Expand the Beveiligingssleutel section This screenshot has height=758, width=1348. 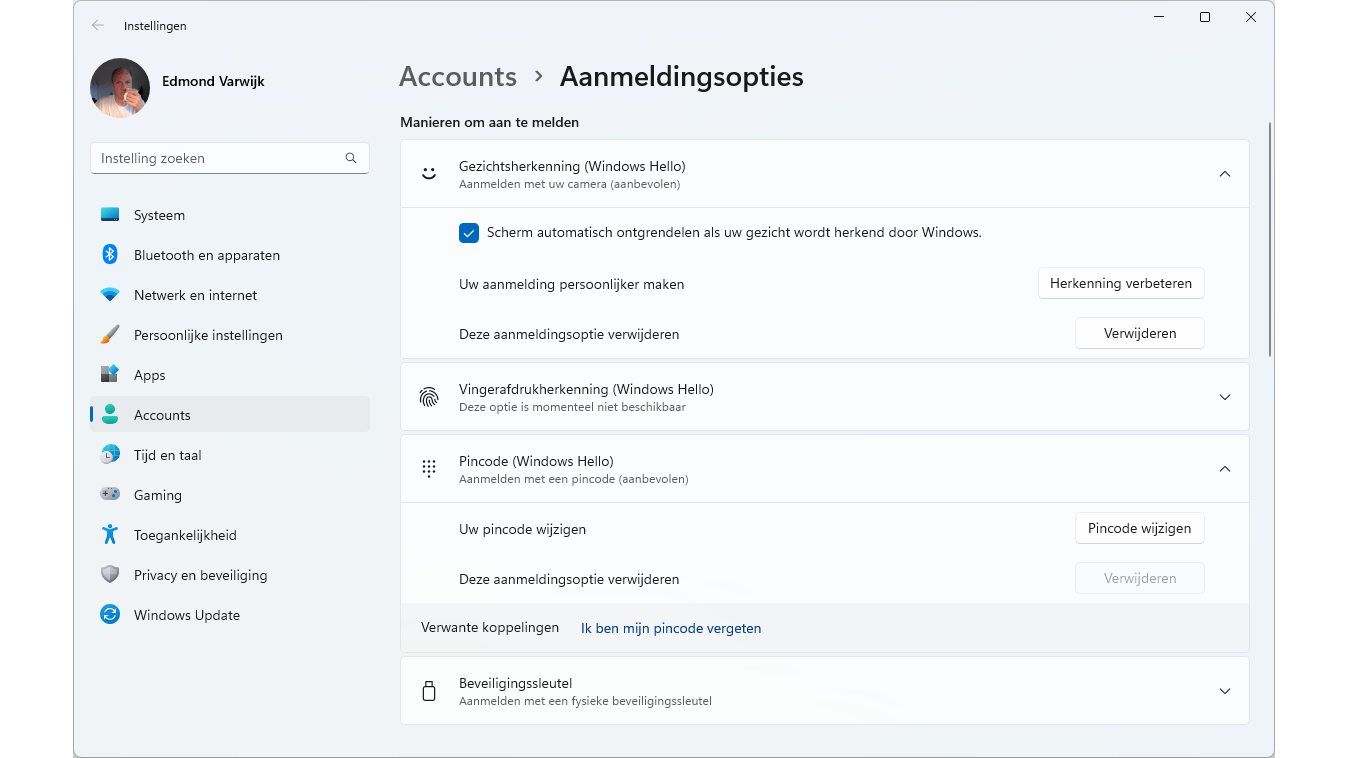click(1225, 691)
